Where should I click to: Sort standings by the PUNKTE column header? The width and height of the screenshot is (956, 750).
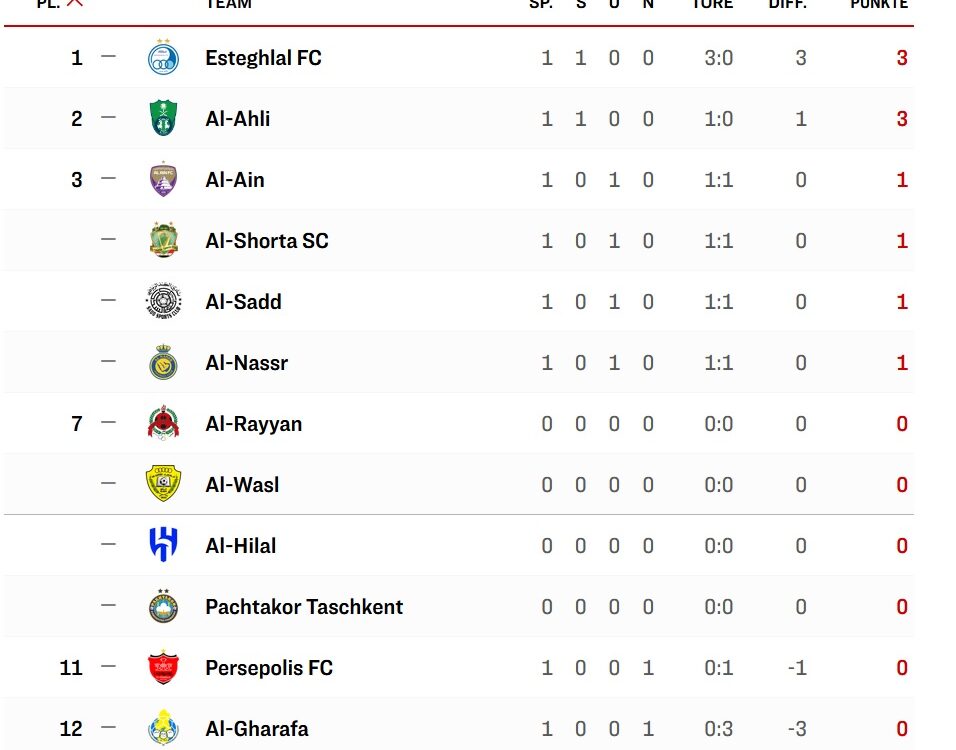(x=879, y=4)
